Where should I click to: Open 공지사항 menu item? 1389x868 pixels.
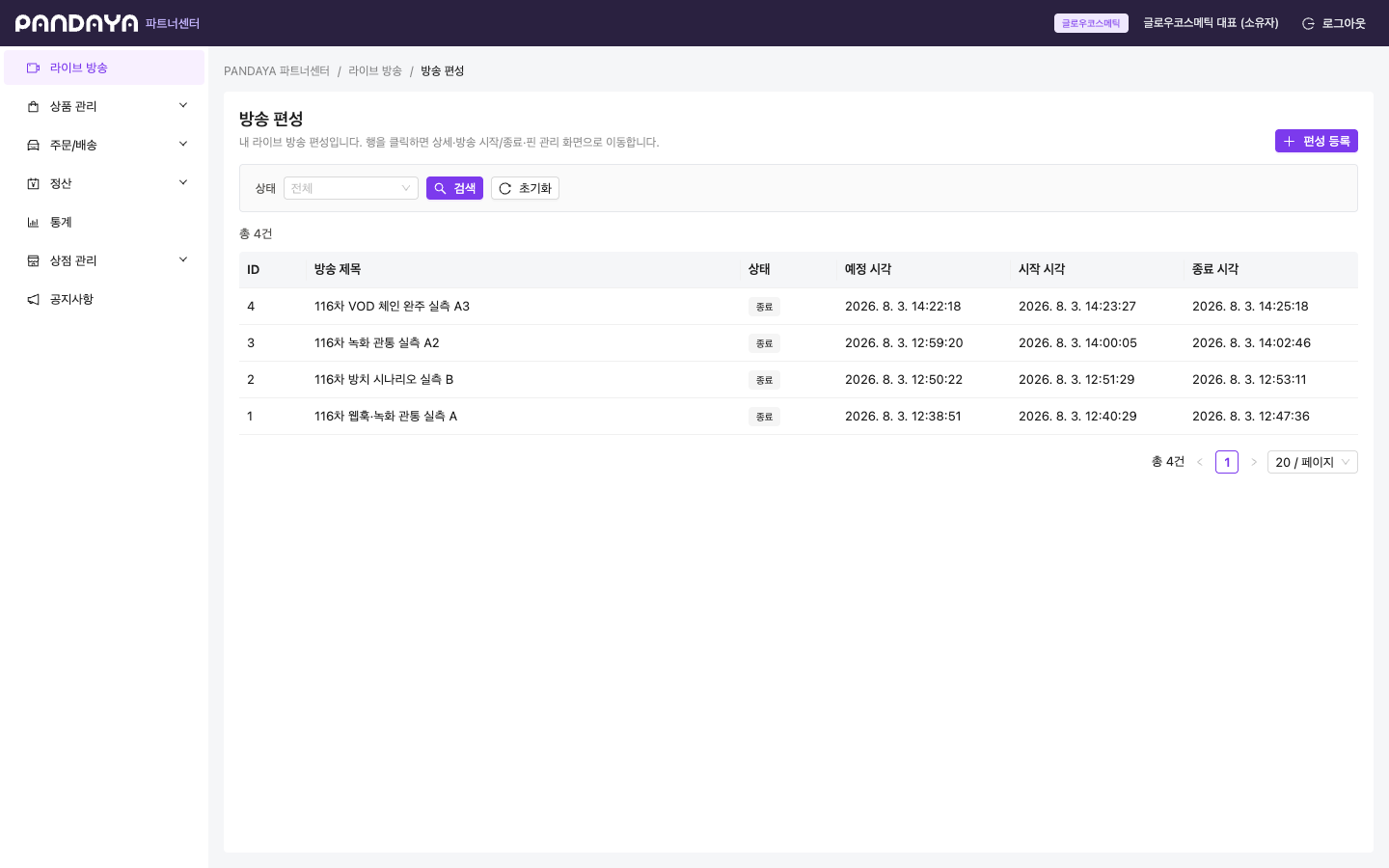pyautogui.click(x=104, y=299)
